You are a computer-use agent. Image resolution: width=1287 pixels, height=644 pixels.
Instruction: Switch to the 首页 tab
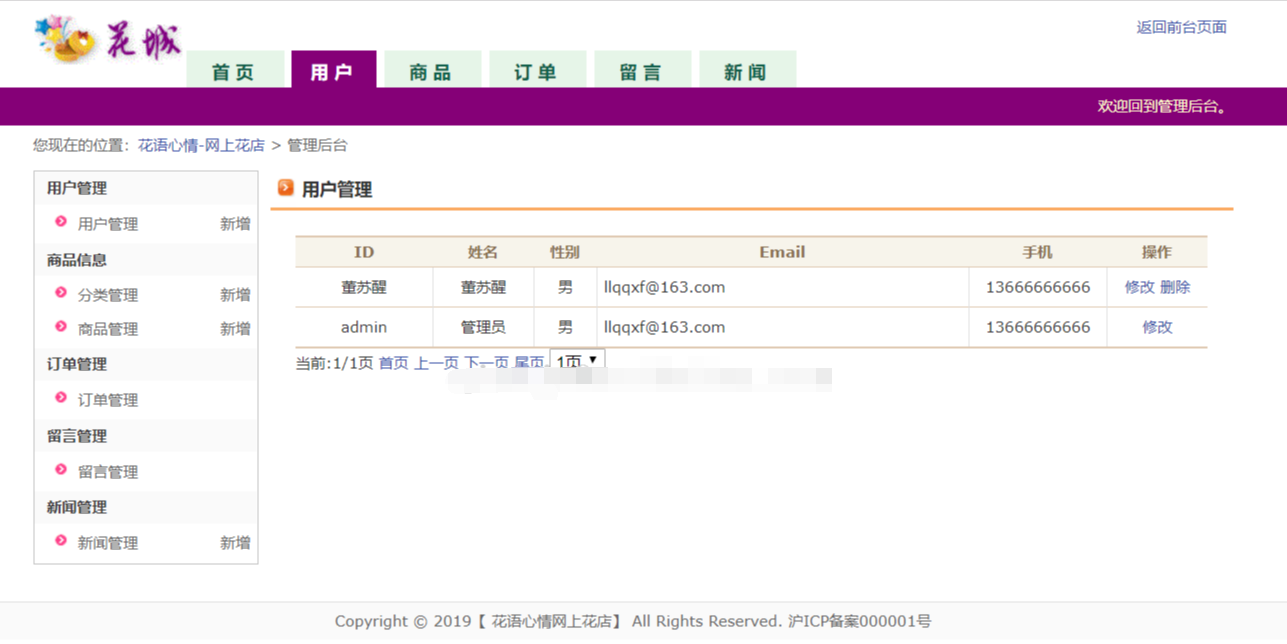pos(235,70)
